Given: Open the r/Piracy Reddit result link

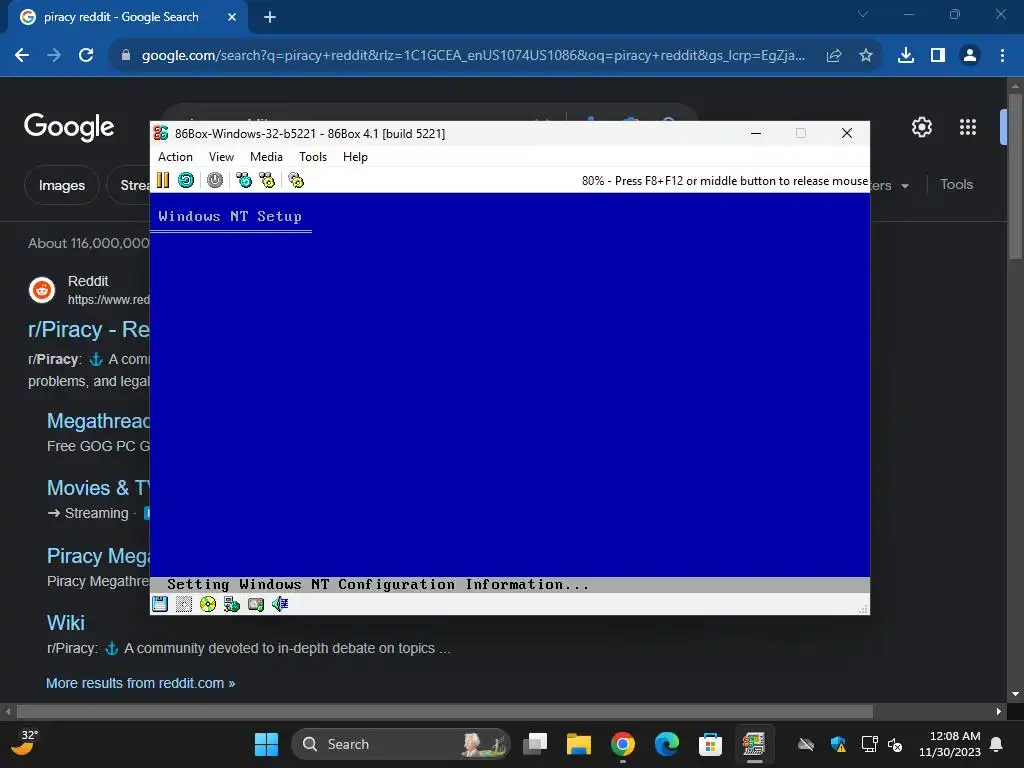Looking at the screenshot, I should point(89,329).
